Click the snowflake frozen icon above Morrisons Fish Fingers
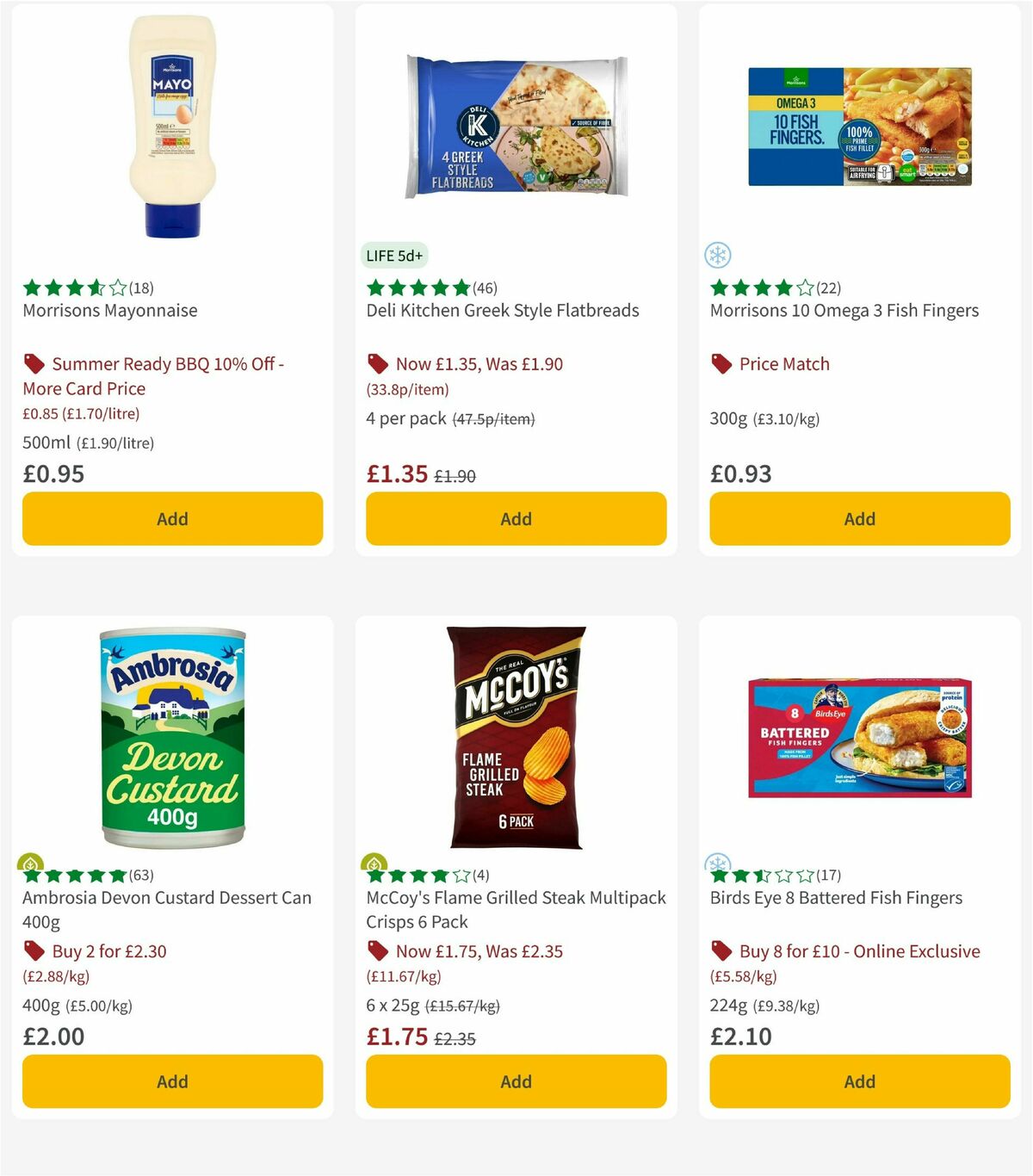 pos(717,256)
